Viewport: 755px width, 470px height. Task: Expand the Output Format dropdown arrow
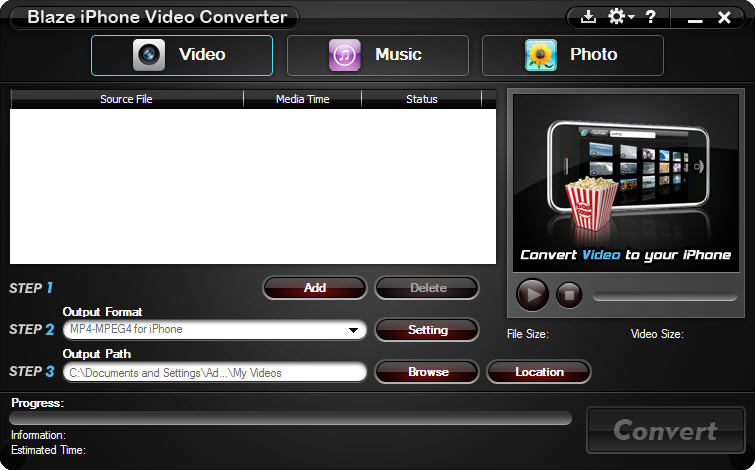tap(353, 330)
